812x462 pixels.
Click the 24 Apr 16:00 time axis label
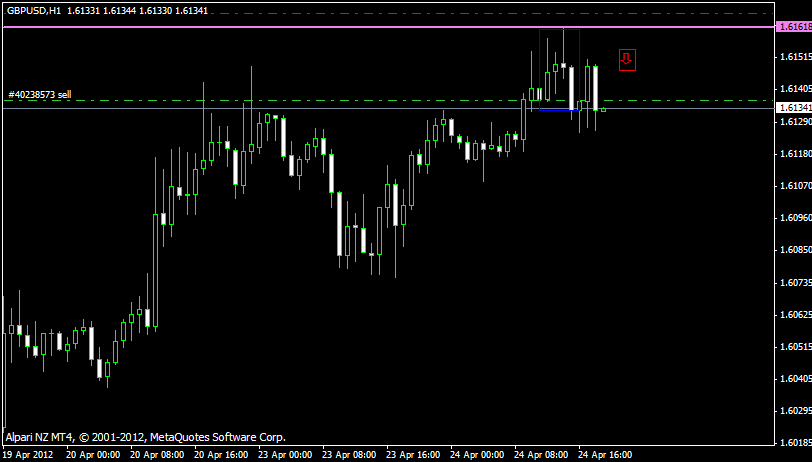point(605,455)
